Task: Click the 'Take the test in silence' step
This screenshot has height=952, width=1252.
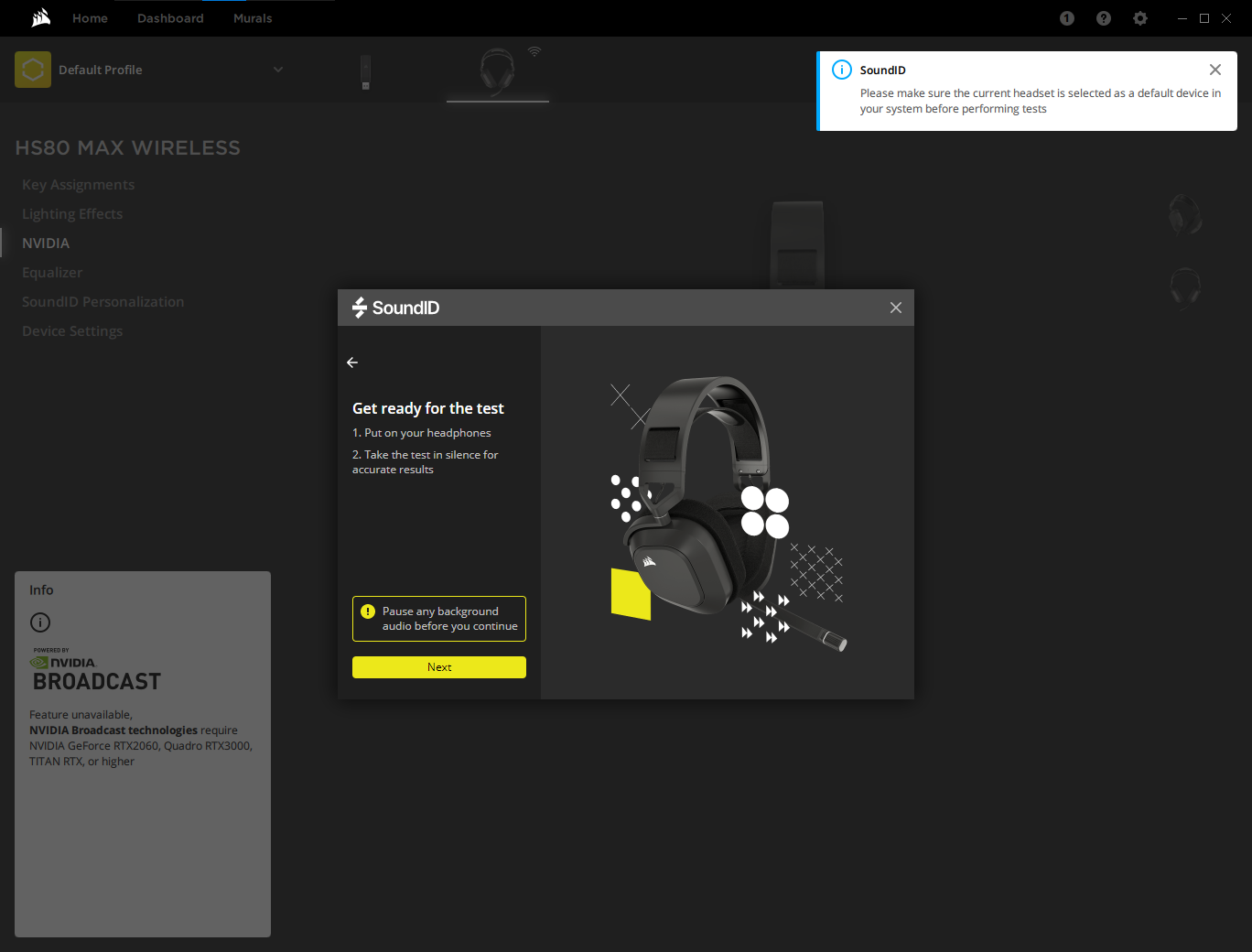Action: 426,462
